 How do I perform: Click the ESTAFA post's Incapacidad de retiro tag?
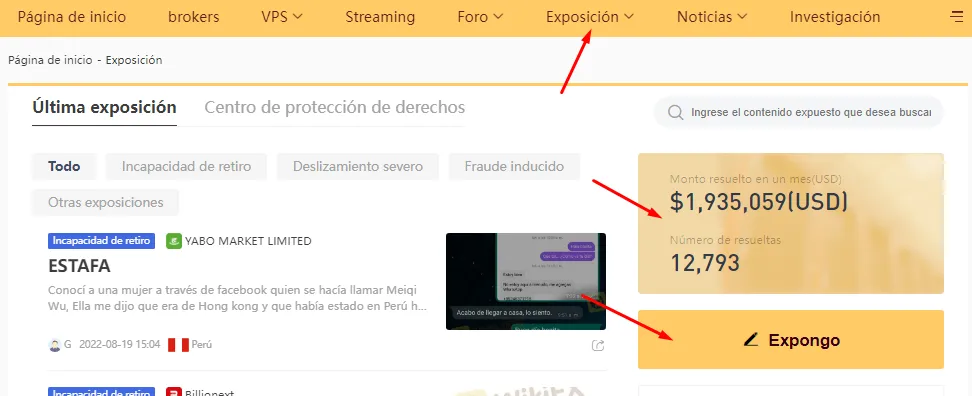tap(102, 241)
